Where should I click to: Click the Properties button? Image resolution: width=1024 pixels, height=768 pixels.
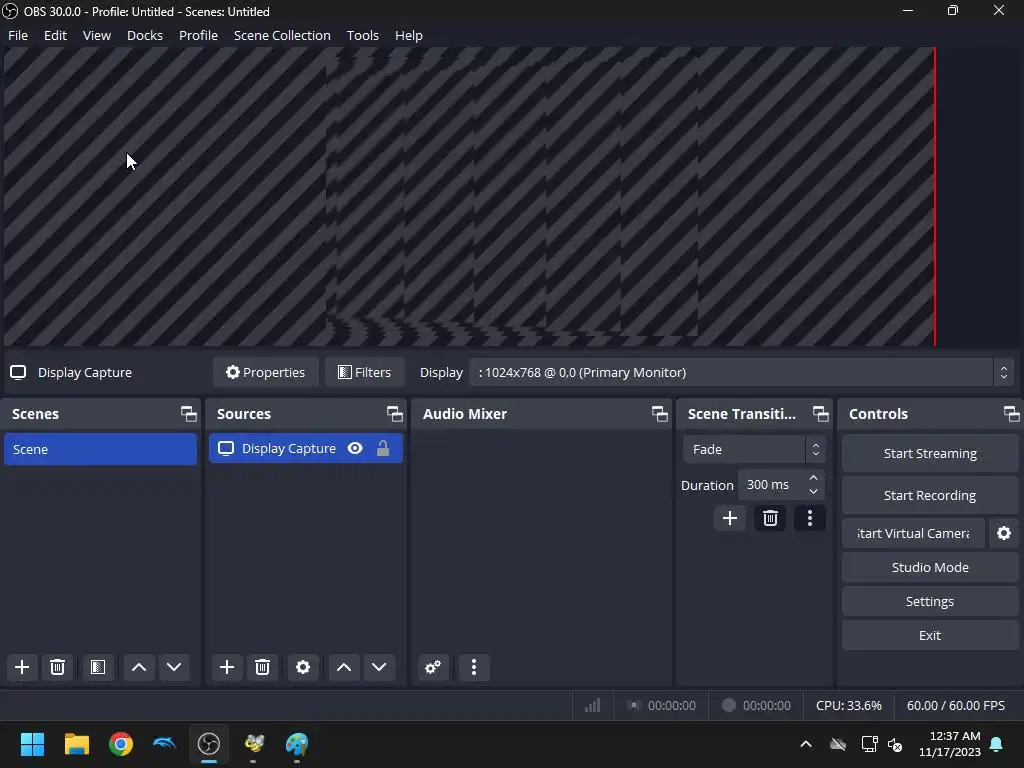pyautogui.click(x=266, y=372)
